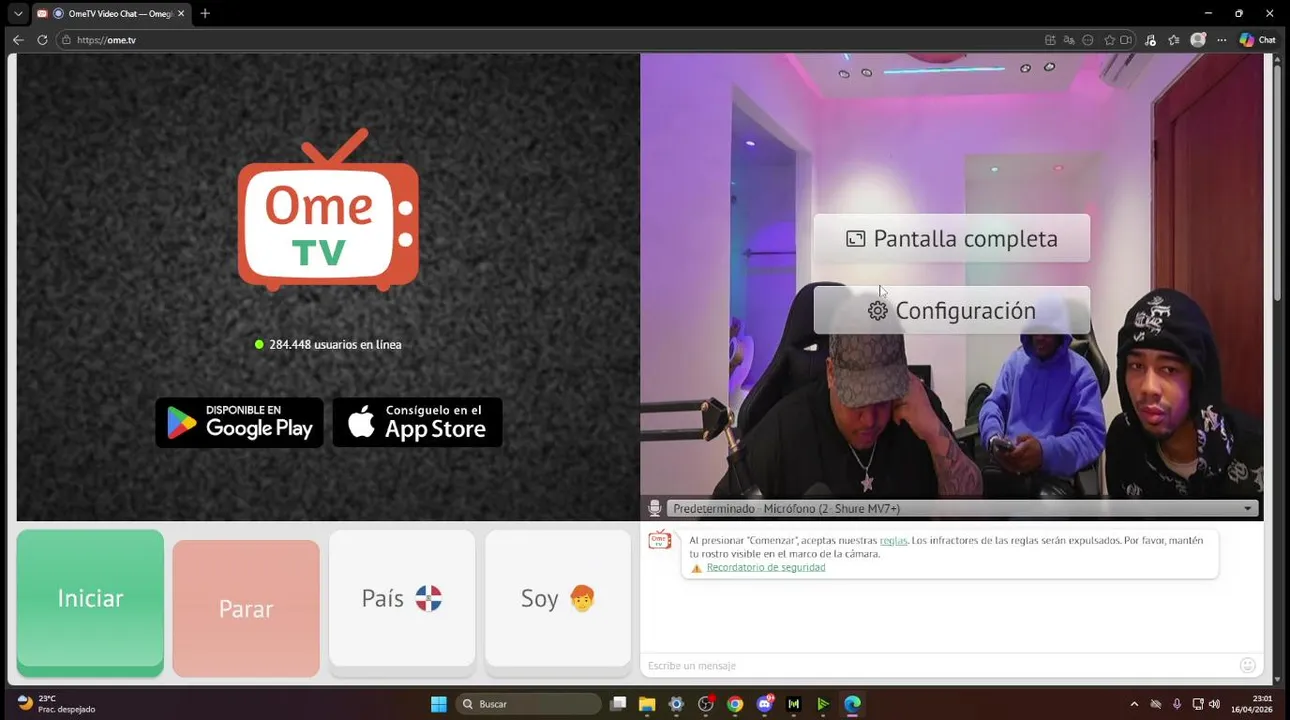This screenshot has width=1290, height=720.
Task: Open Discord from taskbar
Action: click(765, 704)
